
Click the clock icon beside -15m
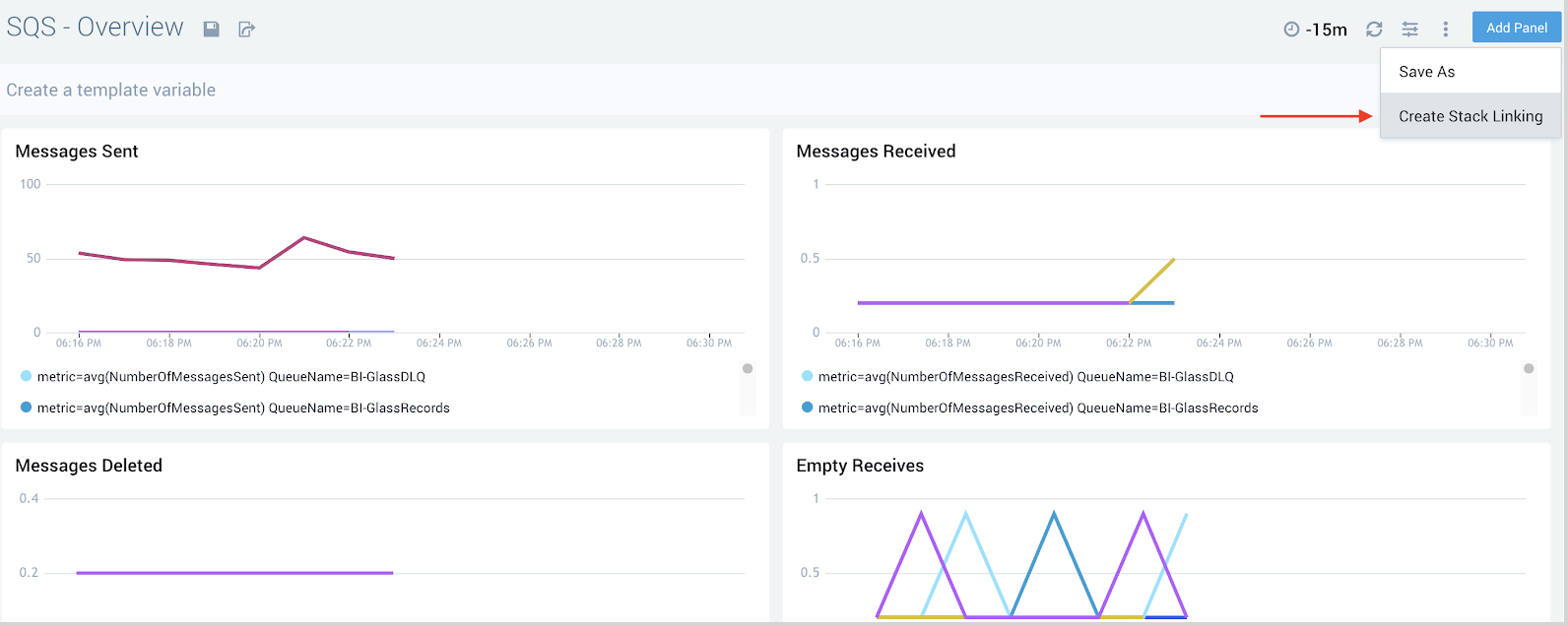pos(1291,30)
